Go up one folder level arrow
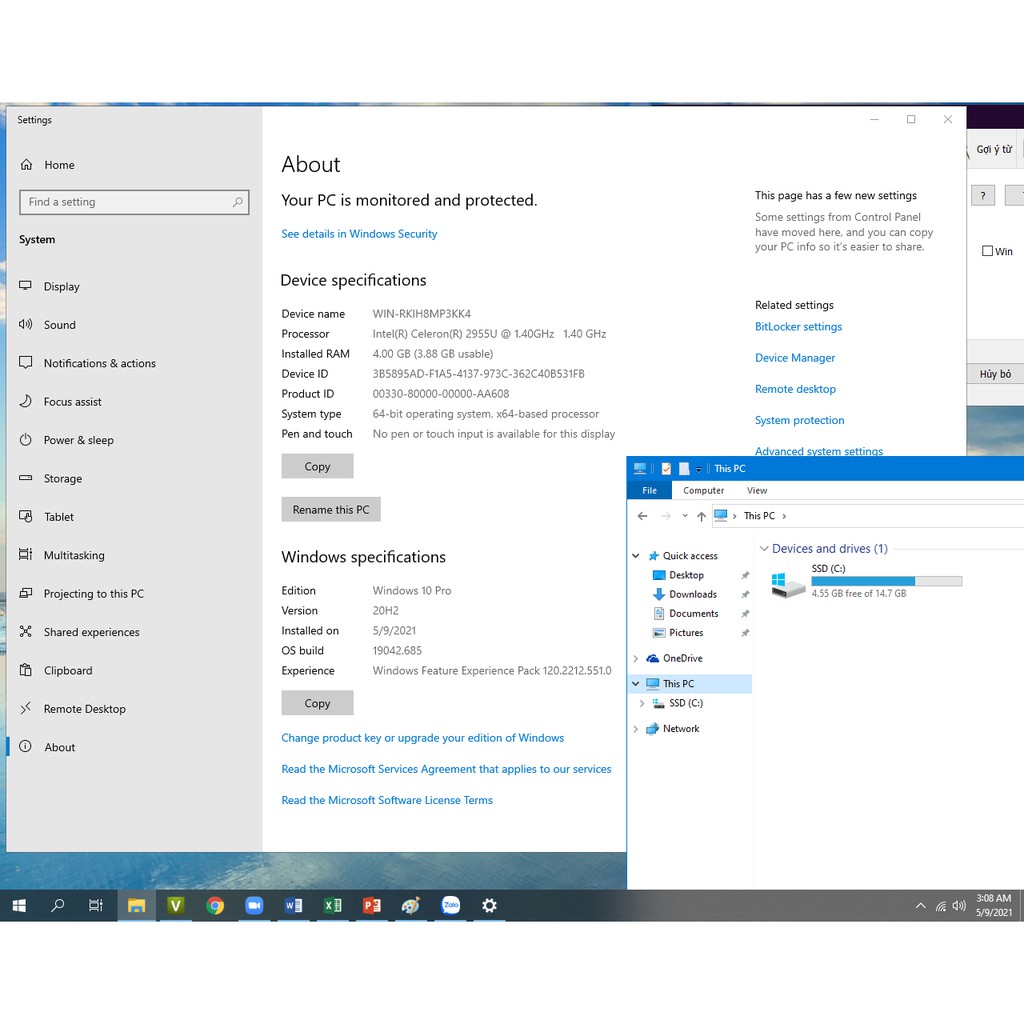Image resolution: width=1024 pixels, height=1024 pixels. pyautogui.click(x=701, y=516)
